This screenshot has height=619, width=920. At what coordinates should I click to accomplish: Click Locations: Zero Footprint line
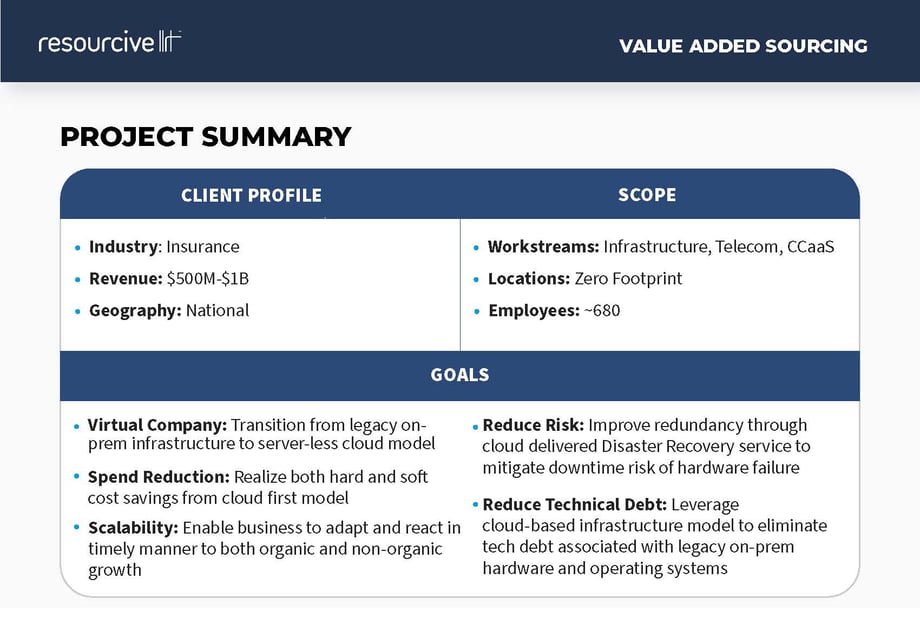point(584,279)
